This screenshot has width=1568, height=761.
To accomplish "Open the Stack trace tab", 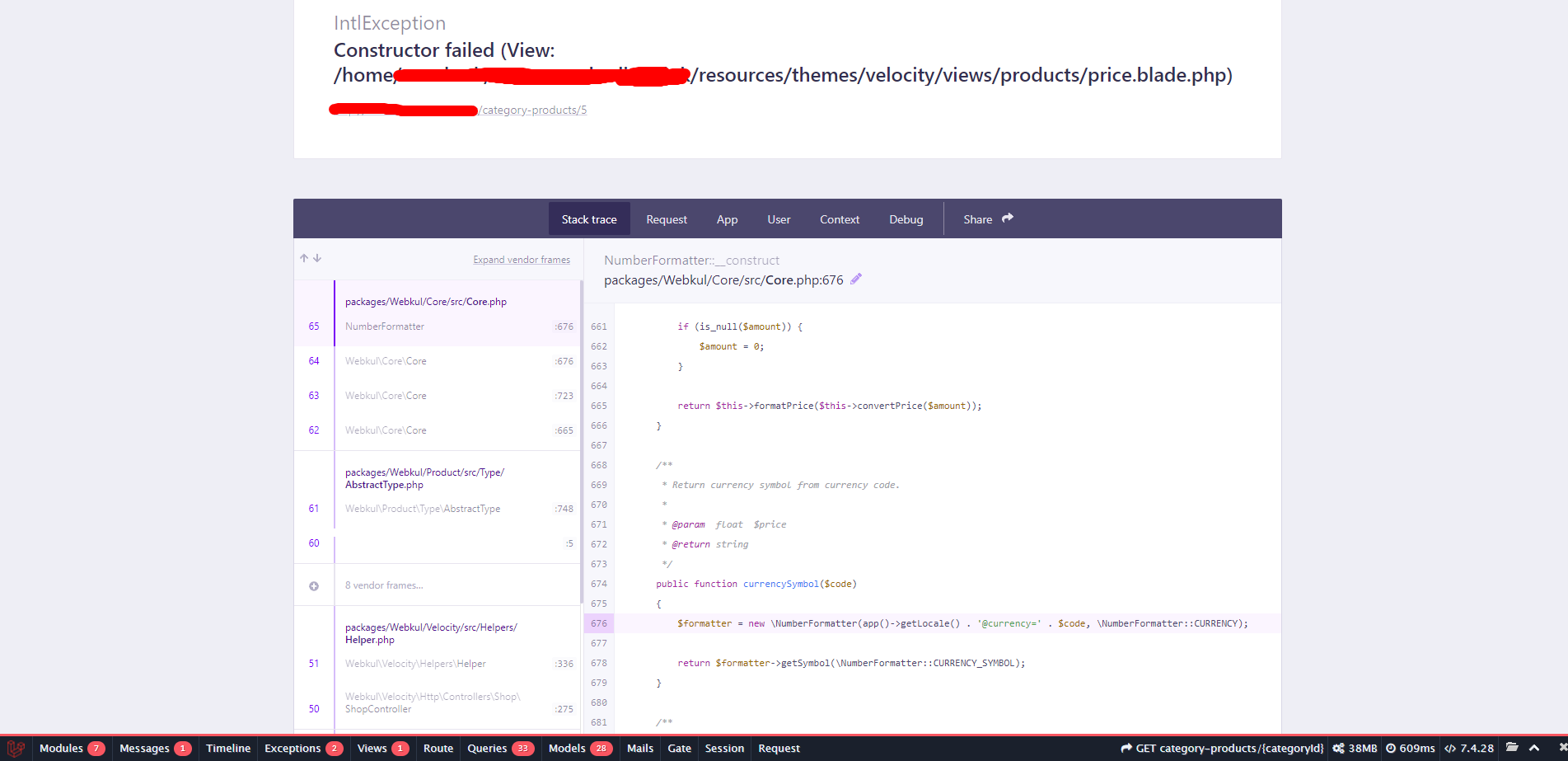I will pyautogui.click(x=589, y=219).
